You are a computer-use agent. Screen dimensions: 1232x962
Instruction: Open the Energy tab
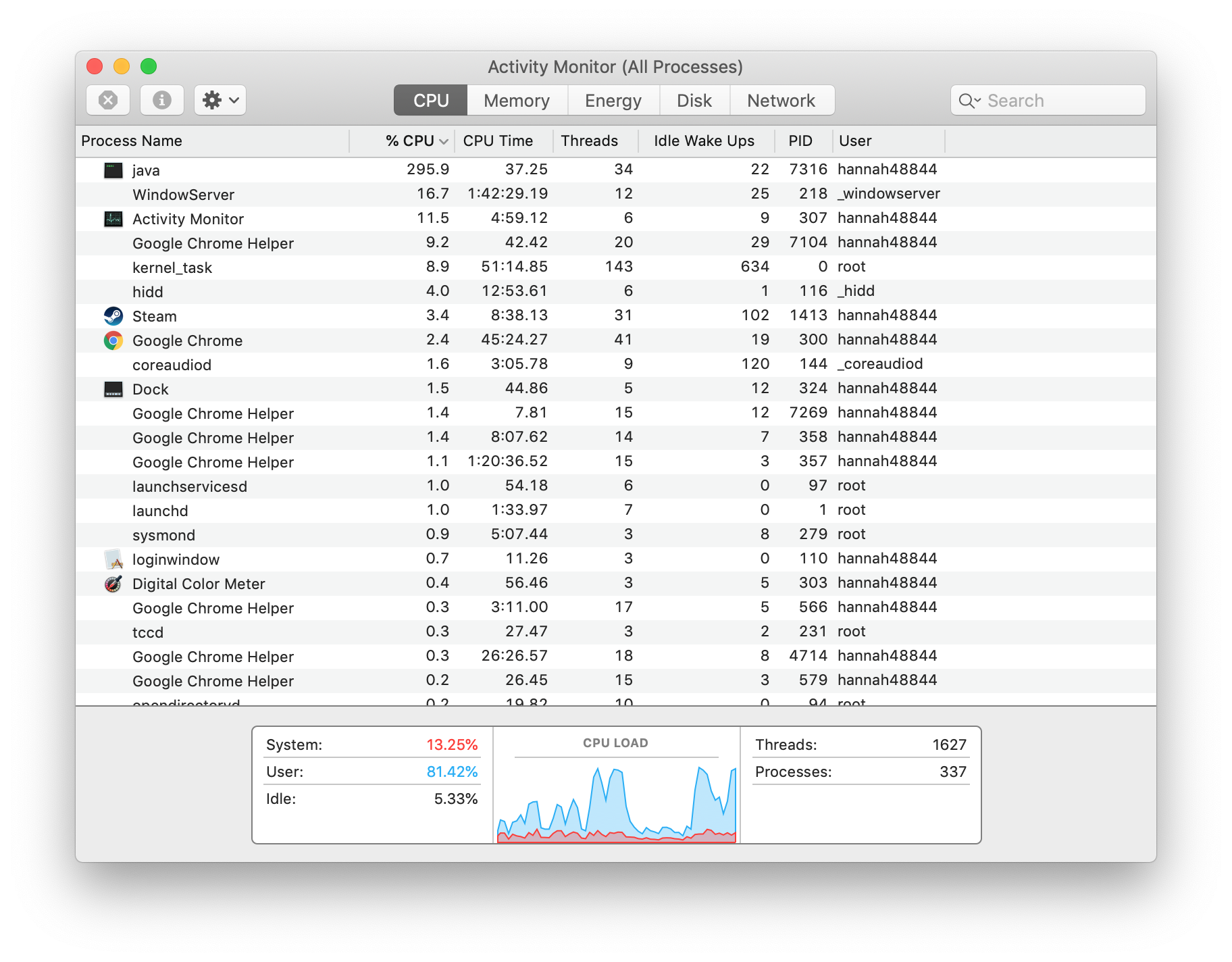[x=613, y=100]
